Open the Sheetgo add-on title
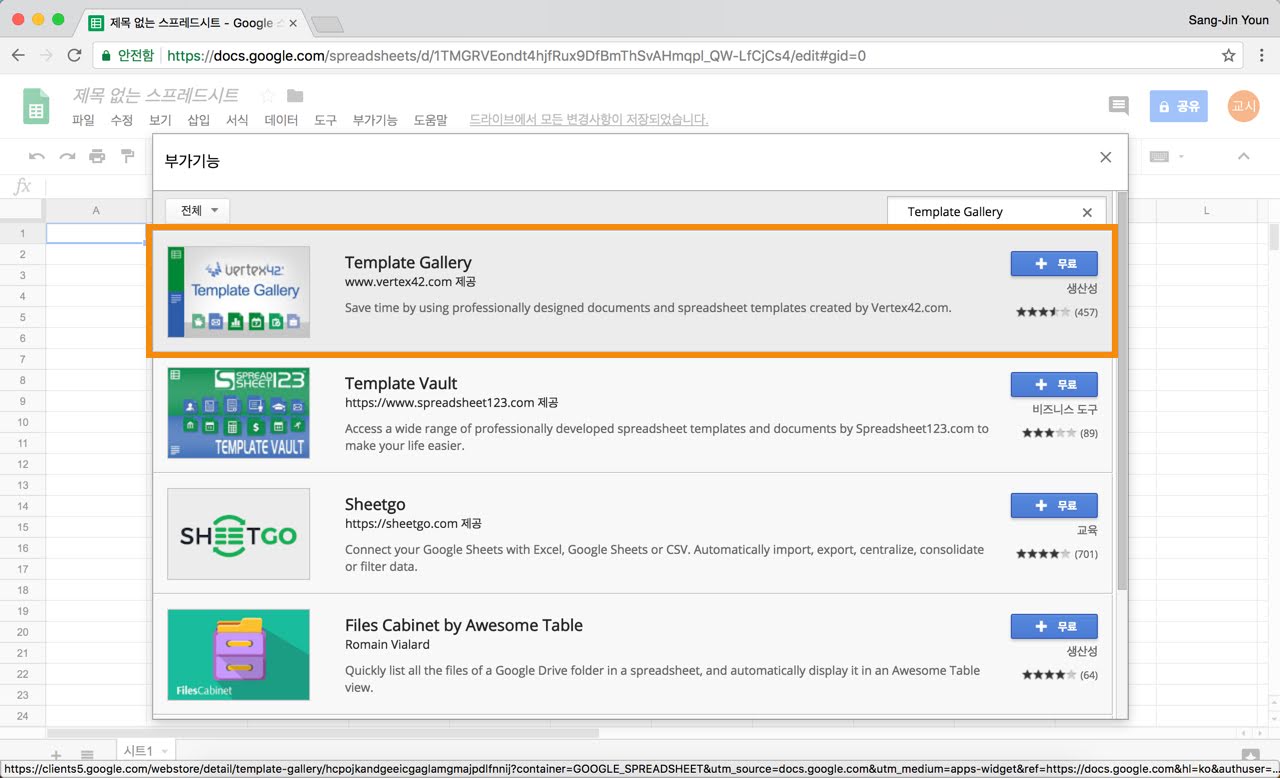Screen dimensions: 1280x778 click(375, 505)
